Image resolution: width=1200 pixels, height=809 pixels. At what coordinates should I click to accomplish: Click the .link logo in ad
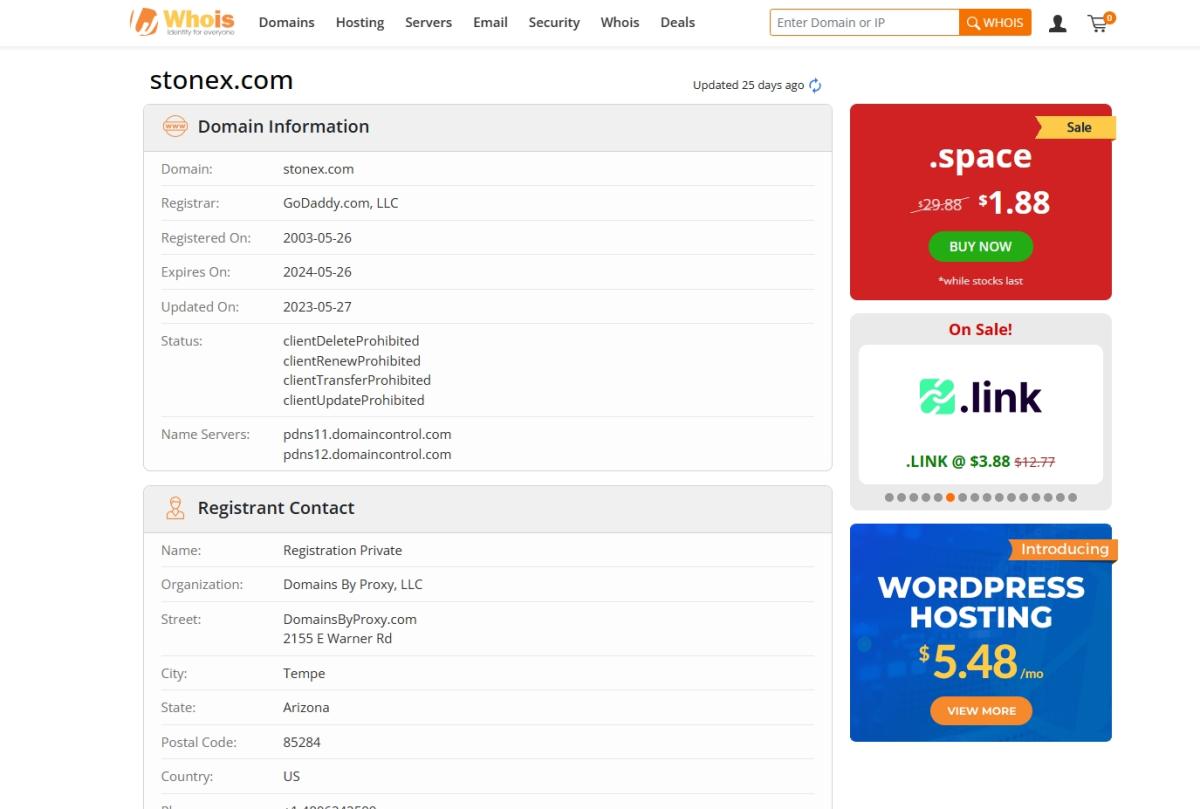(x=980, y=397)
